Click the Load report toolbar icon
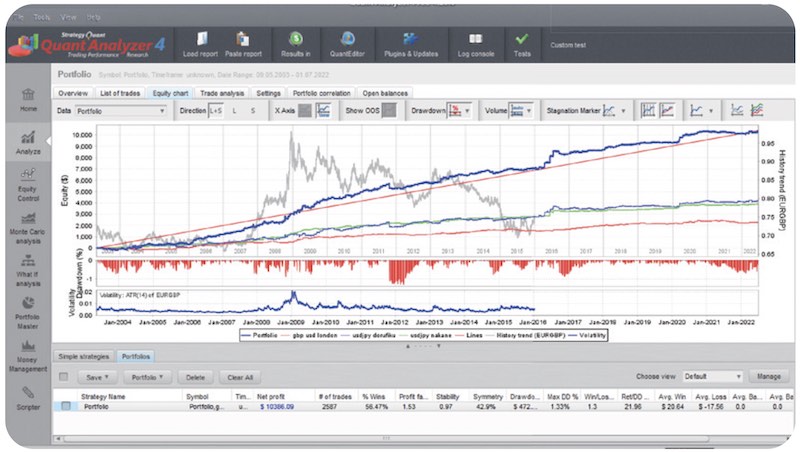This screenshot has width=800, height=452. [199, 44]
